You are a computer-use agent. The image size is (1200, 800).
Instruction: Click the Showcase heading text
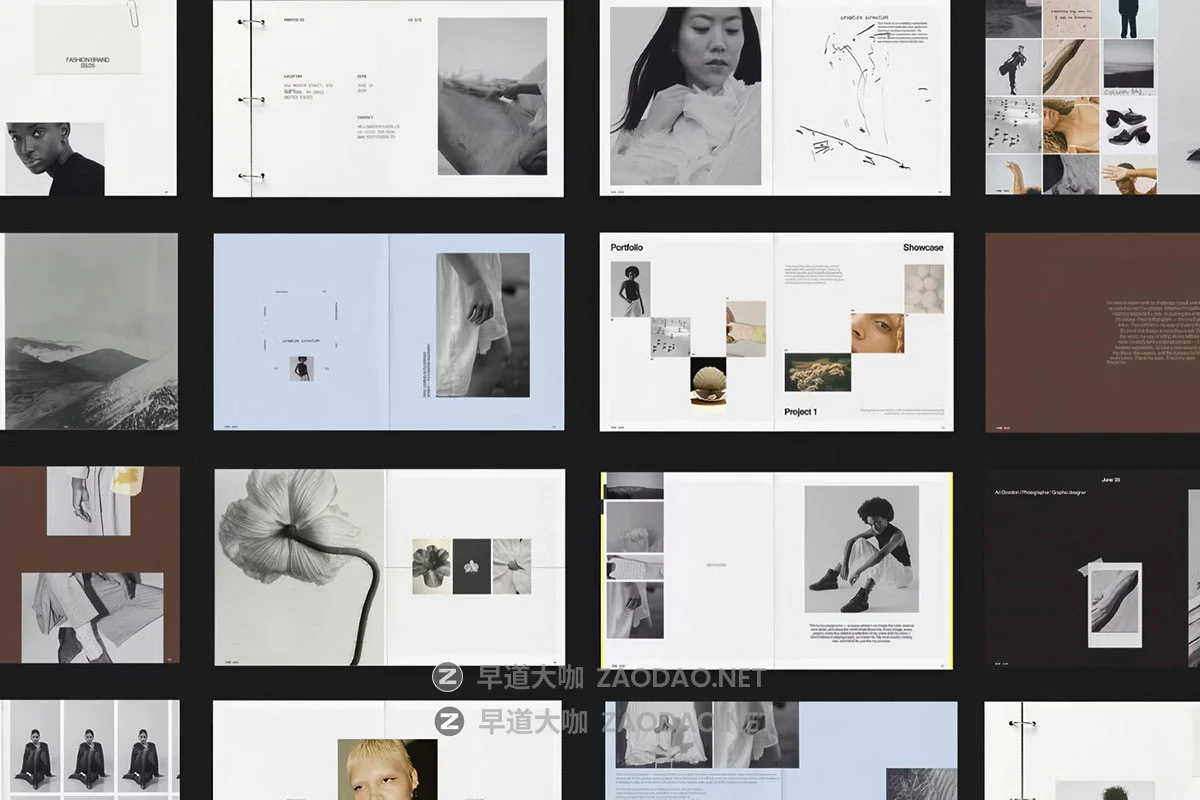tap(922, 247)
